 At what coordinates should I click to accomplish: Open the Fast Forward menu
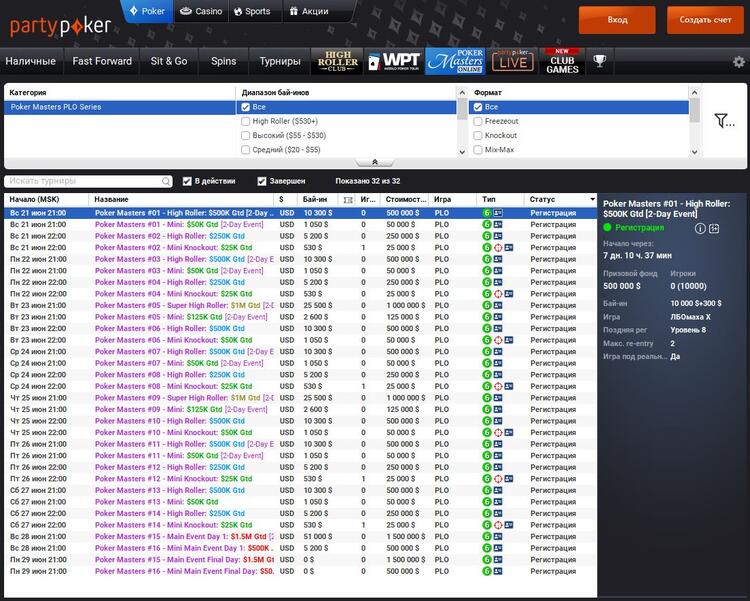click(102, 61)
